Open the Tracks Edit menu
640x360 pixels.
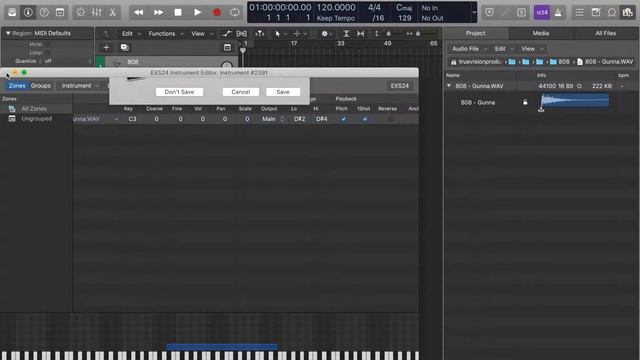131,33
